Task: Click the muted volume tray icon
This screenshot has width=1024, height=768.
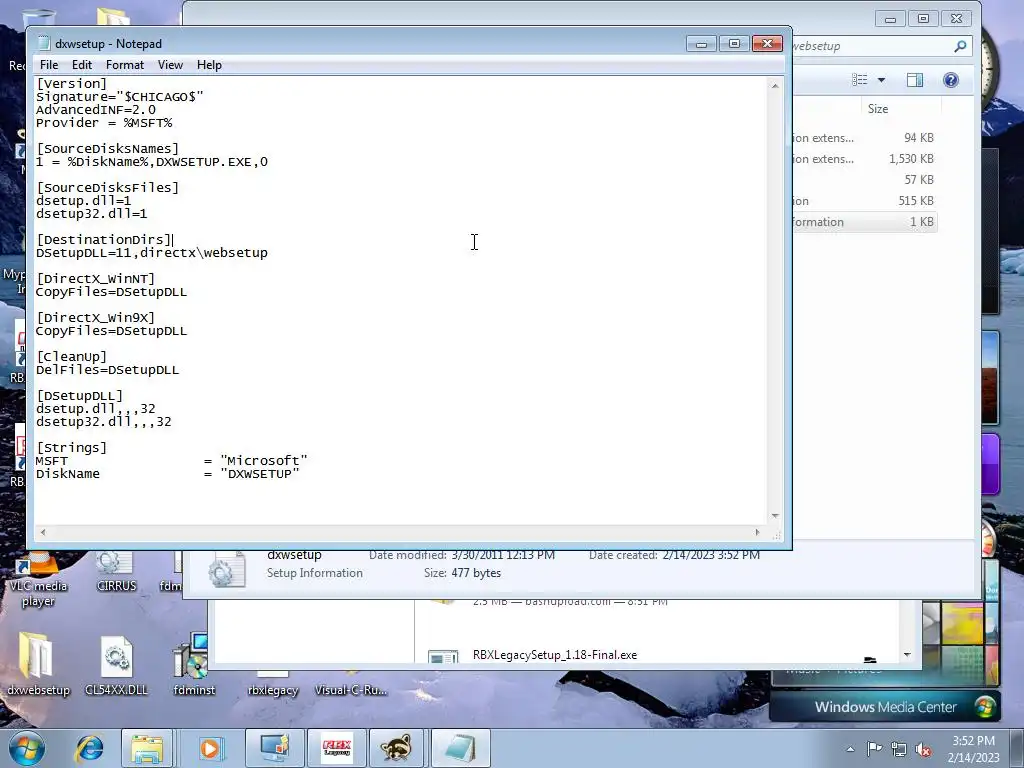Action: click(x=923, y=750)
